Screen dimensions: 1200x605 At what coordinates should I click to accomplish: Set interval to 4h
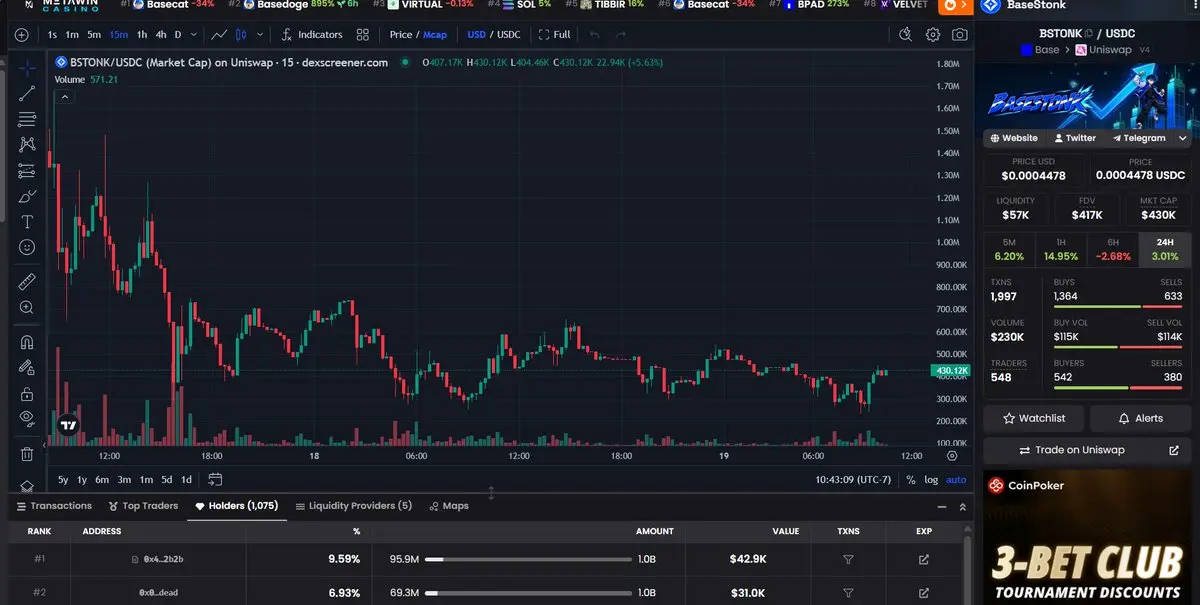(161, 34)
